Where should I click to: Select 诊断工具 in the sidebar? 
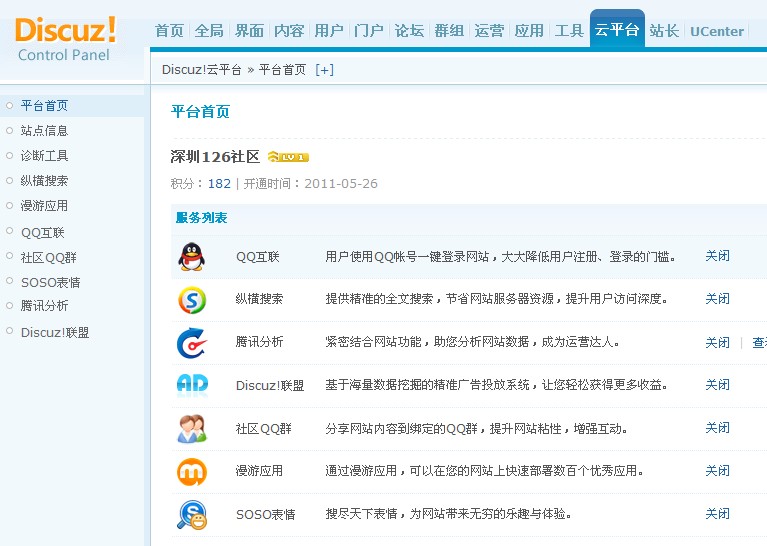point(44,156)
